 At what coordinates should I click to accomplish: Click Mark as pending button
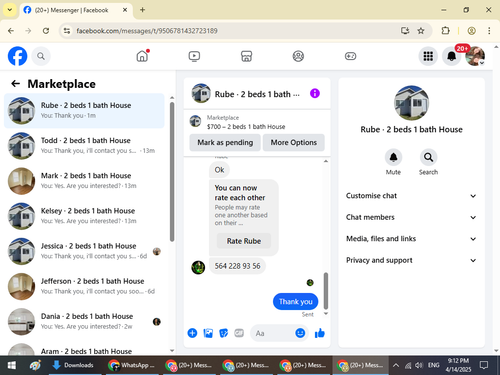click(225, 142)
